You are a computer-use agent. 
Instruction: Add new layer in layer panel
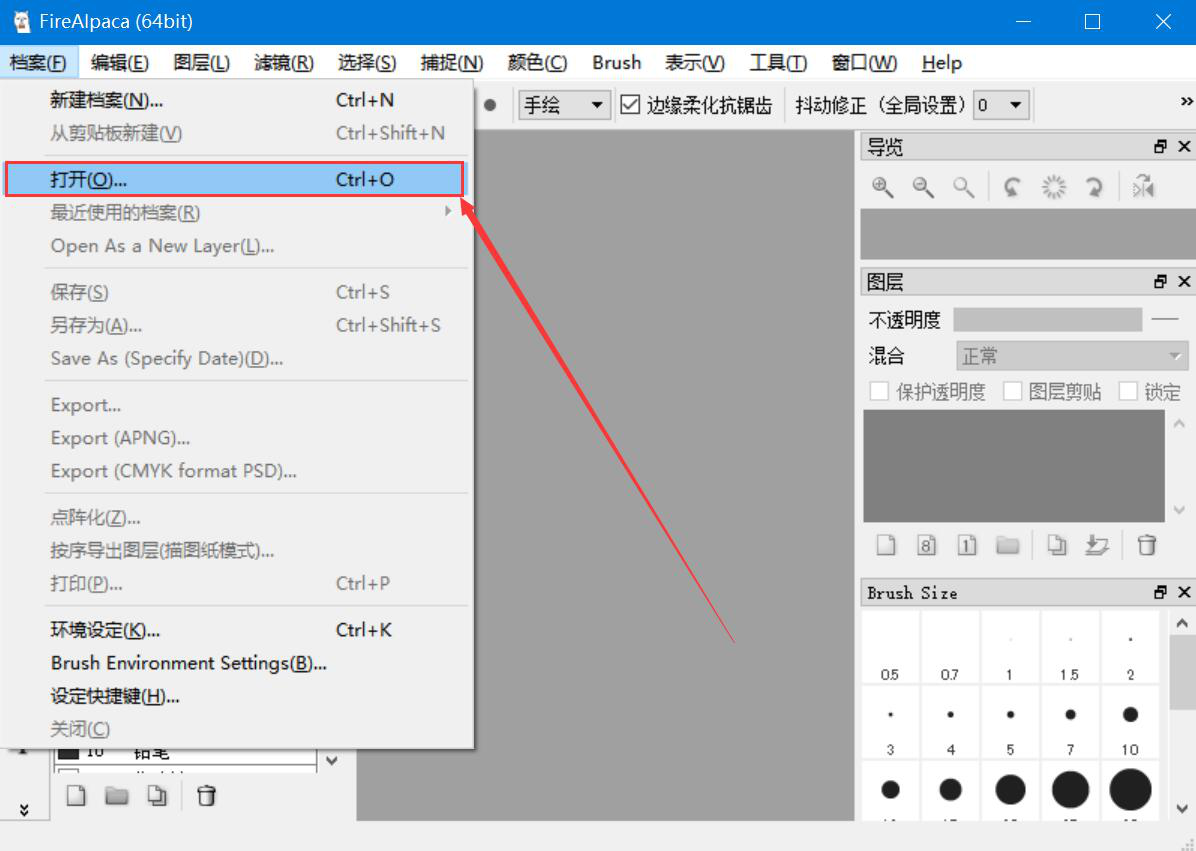pyautogui.click(x=886, y=545)
